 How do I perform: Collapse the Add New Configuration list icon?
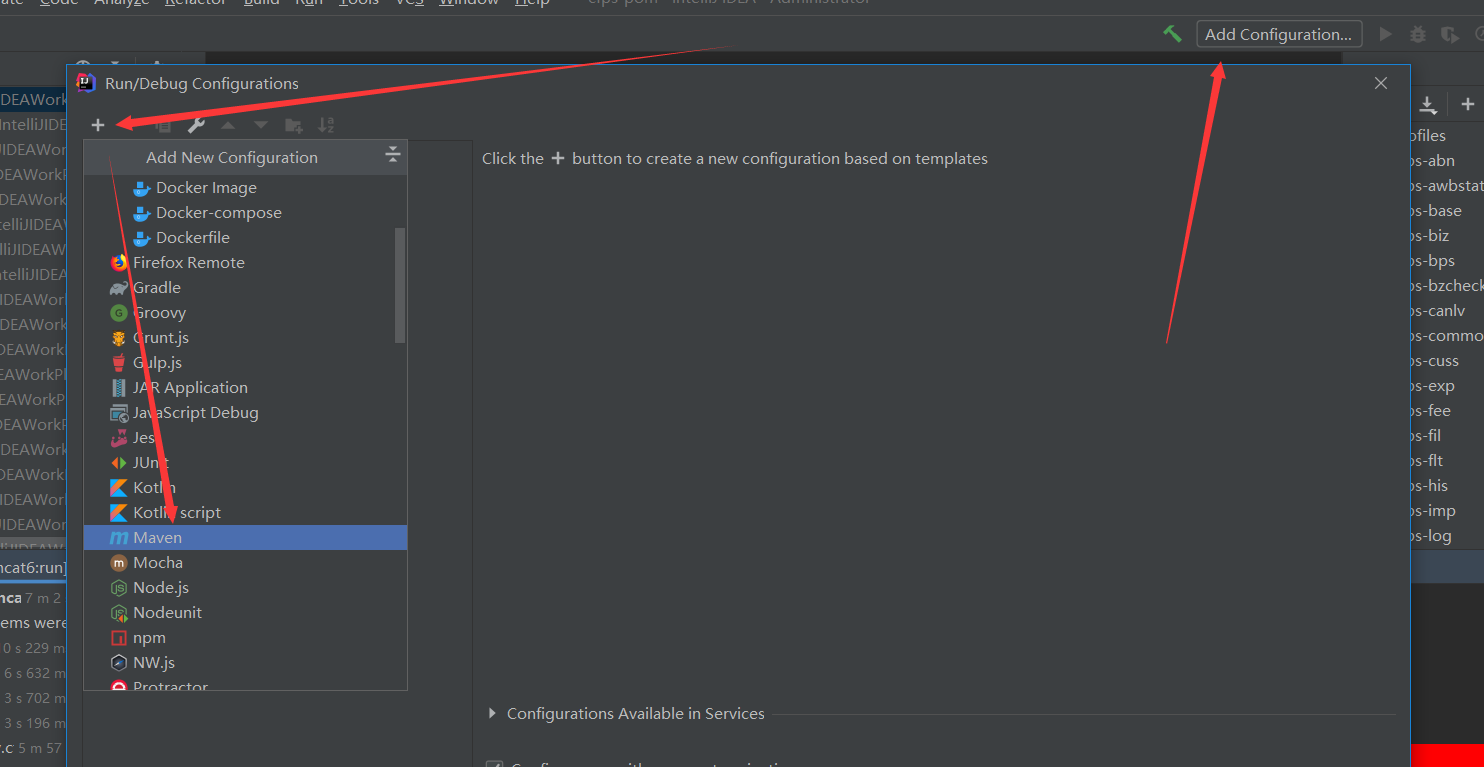(x=392, y=154)
